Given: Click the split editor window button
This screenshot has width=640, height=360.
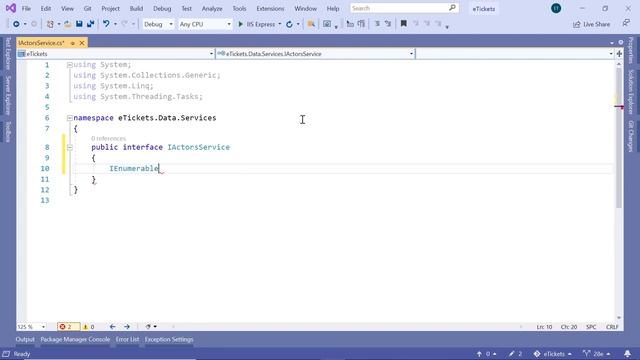Looking at the screenshot, I should (619, 54).
